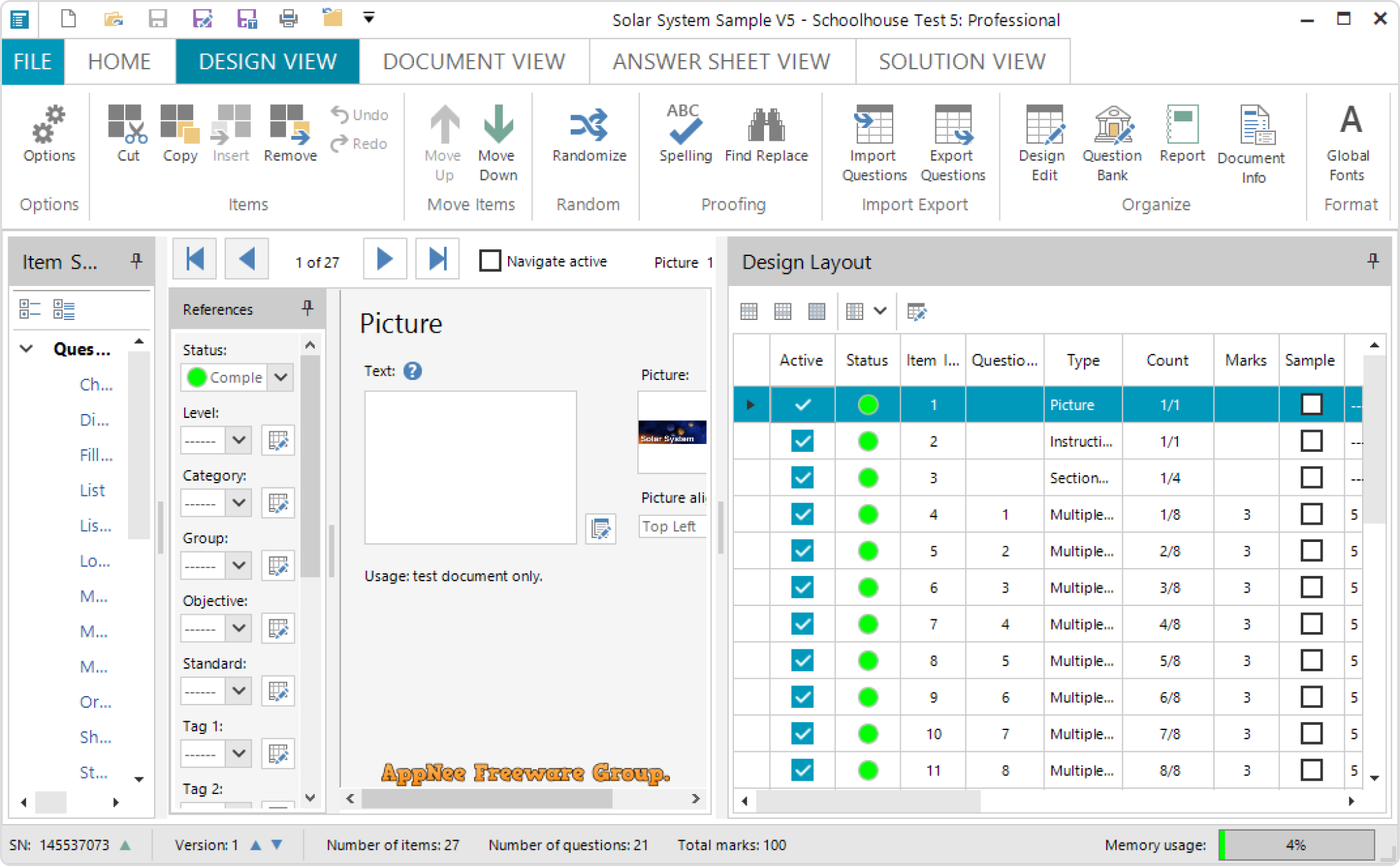Expand the Group dropdown in References
This screenshot has height=866, width=1400.
pyautogui.click(x=237, y=567)
